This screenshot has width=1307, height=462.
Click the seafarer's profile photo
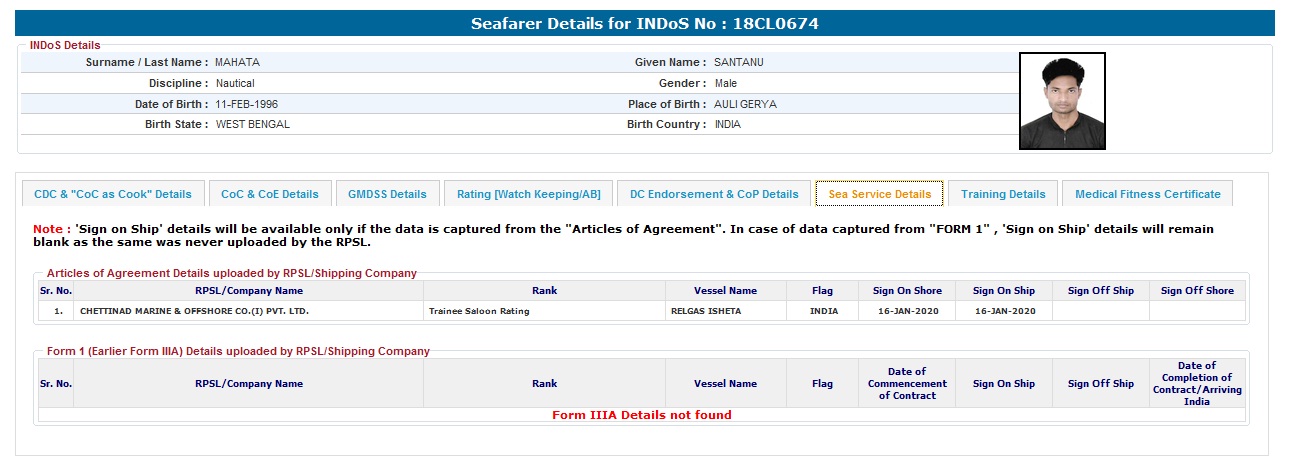click(1061, 102)
